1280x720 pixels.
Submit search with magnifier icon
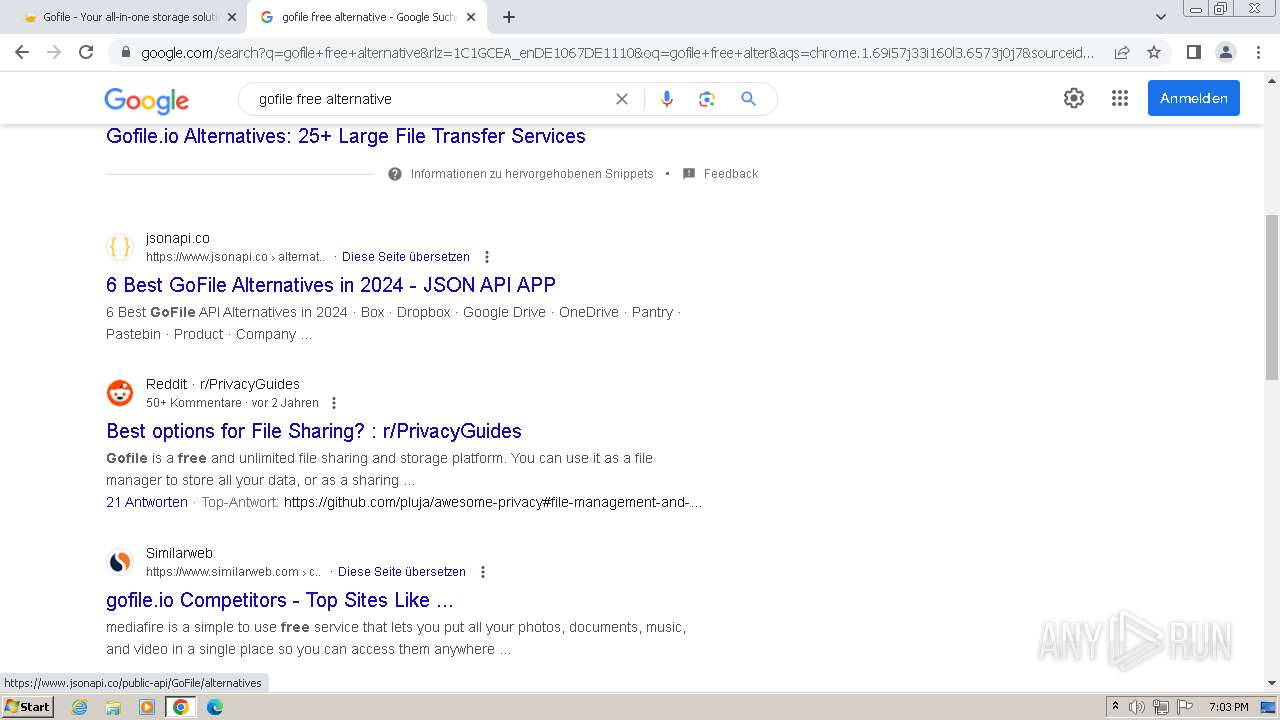748,99
